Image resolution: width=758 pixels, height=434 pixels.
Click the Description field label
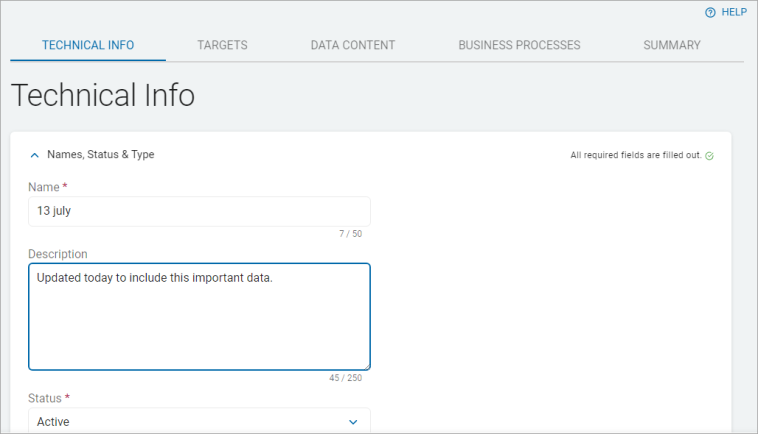[x=58, y=254]
